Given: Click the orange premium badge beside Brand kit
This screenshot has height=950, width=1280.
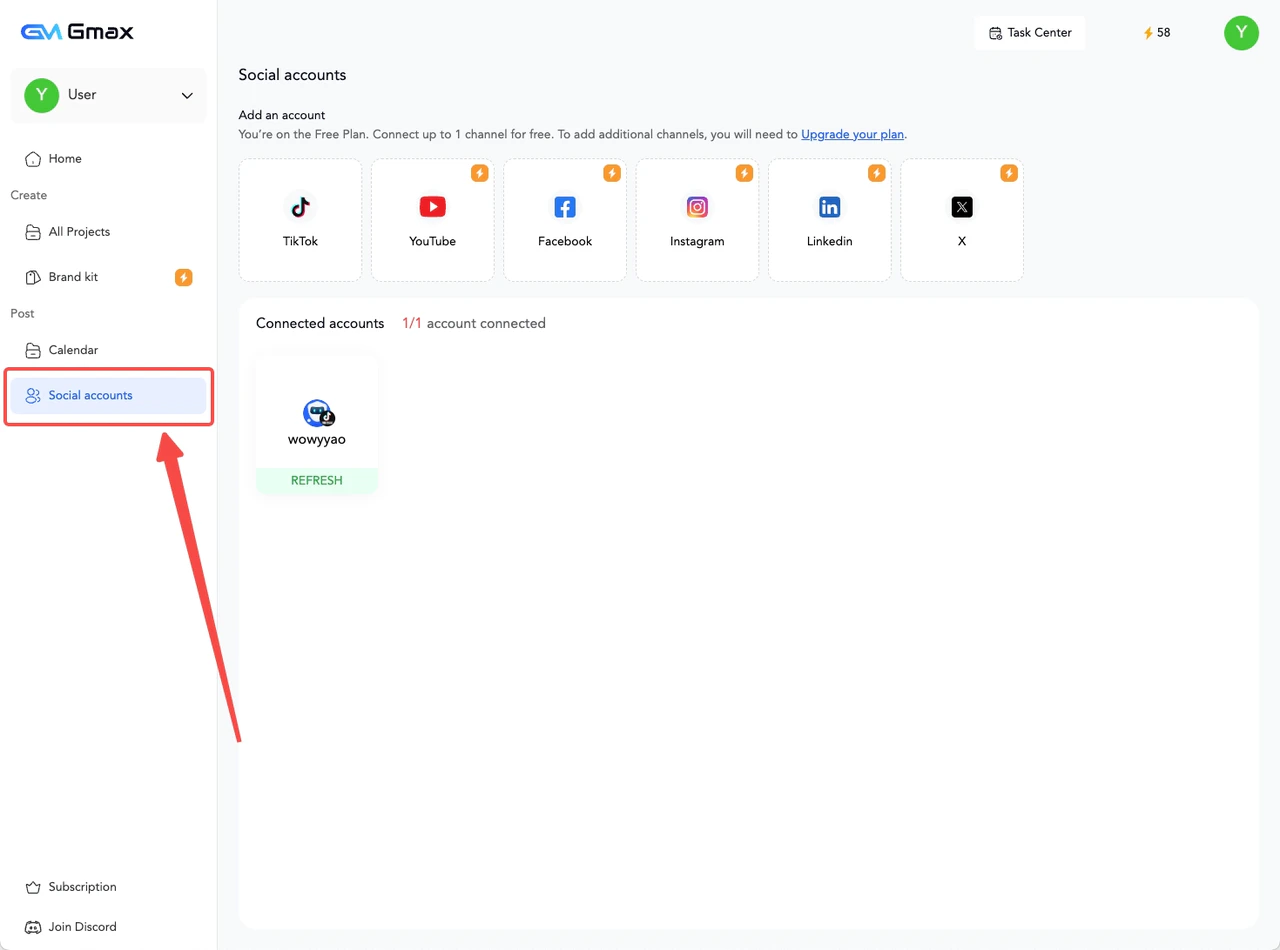Looking at the screenshot, I should 184,277.
